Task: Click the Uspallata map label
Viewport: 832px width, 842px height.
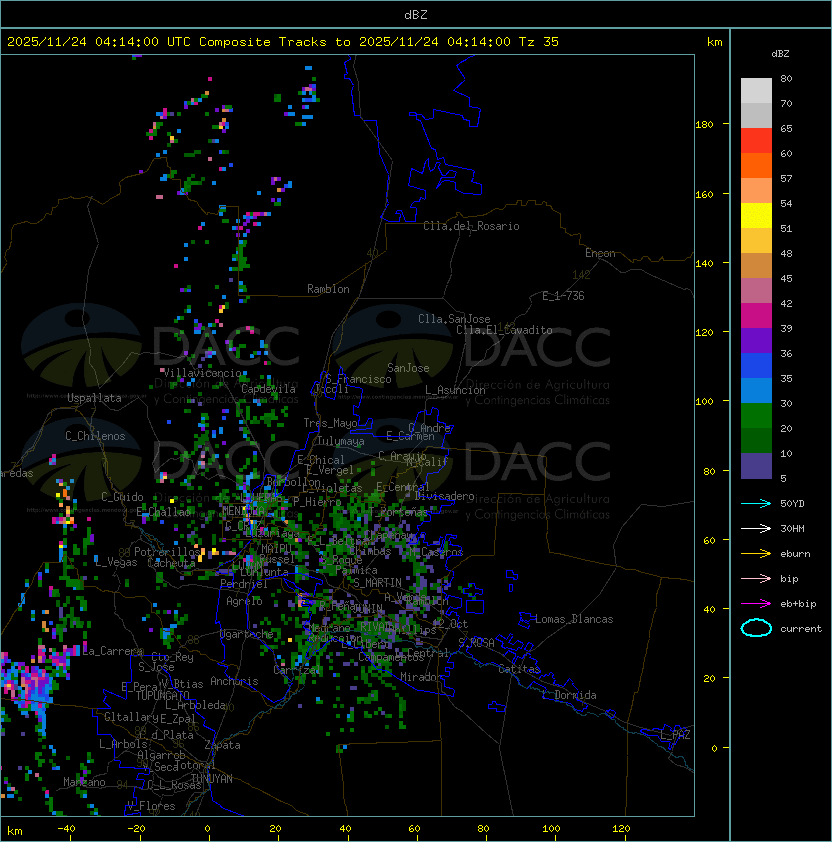Action: point(94,398)
